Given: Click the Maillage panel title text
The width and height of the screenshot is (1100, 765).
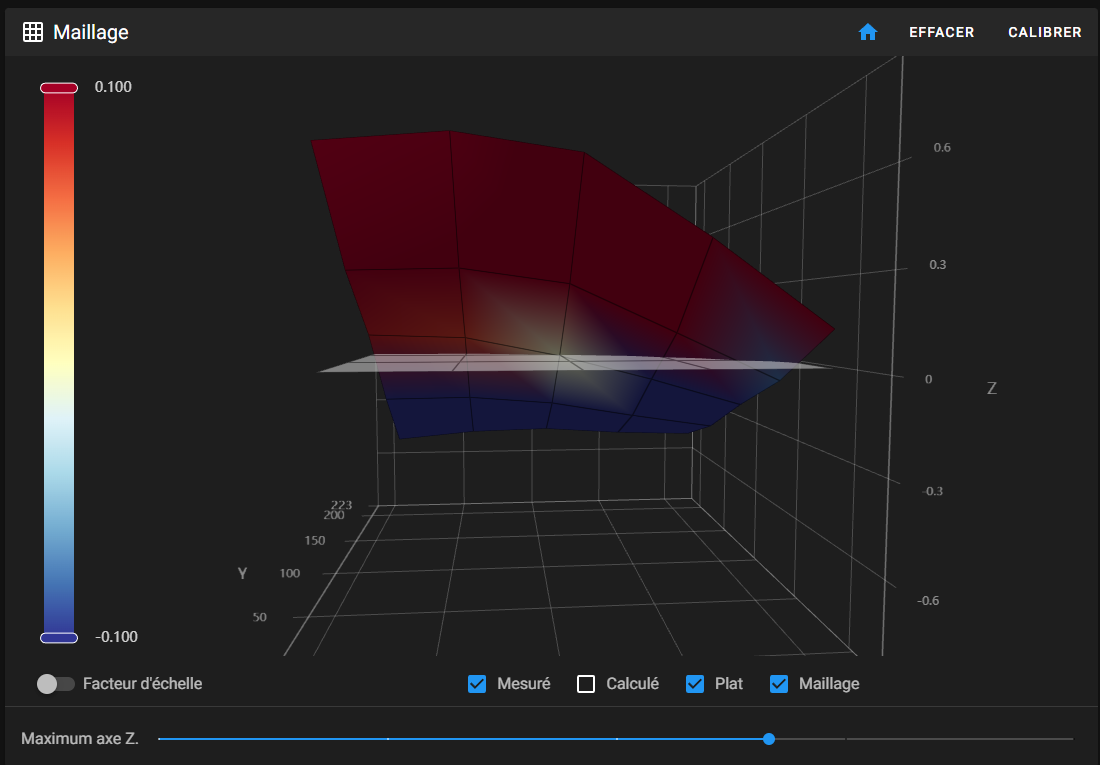Looking at the screenshot, I should [91, 32].
